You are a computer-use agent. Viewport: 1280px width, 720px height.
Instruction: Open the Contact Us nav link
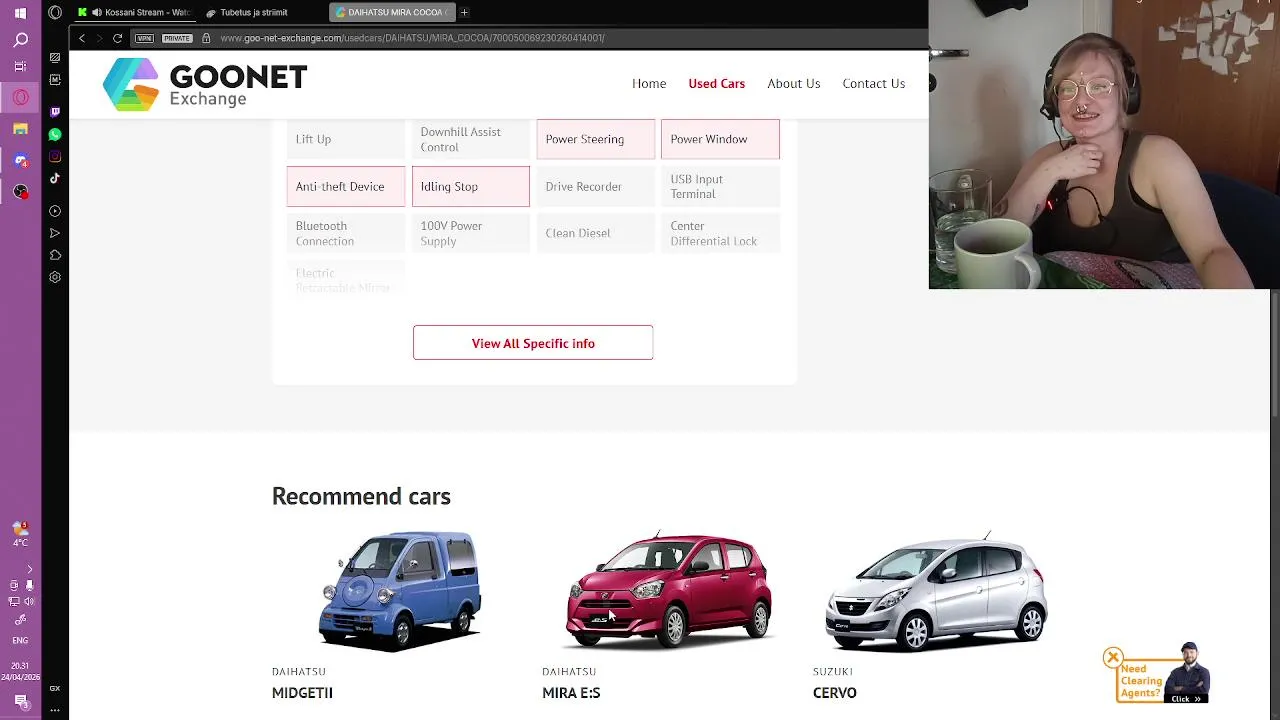click(873, 83)
